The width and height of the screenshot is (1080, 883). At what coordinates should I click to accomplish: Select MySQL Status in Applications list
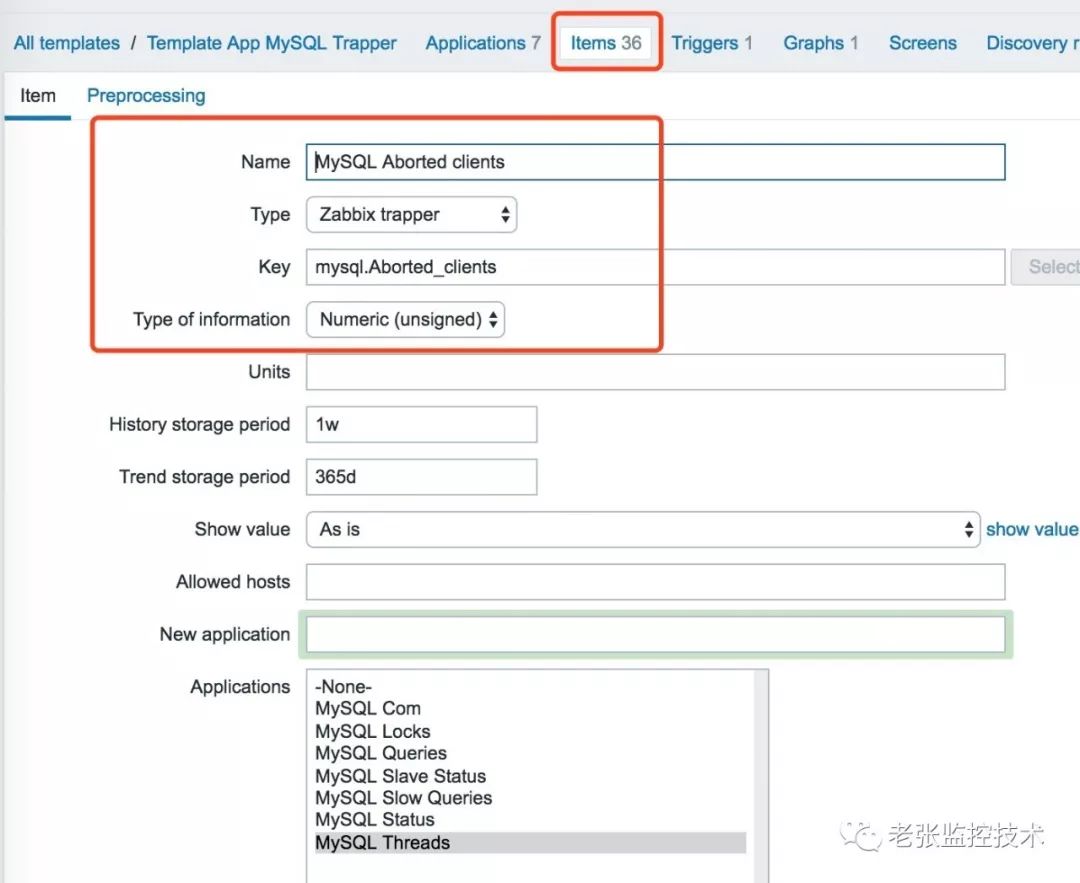pos(530,820)
